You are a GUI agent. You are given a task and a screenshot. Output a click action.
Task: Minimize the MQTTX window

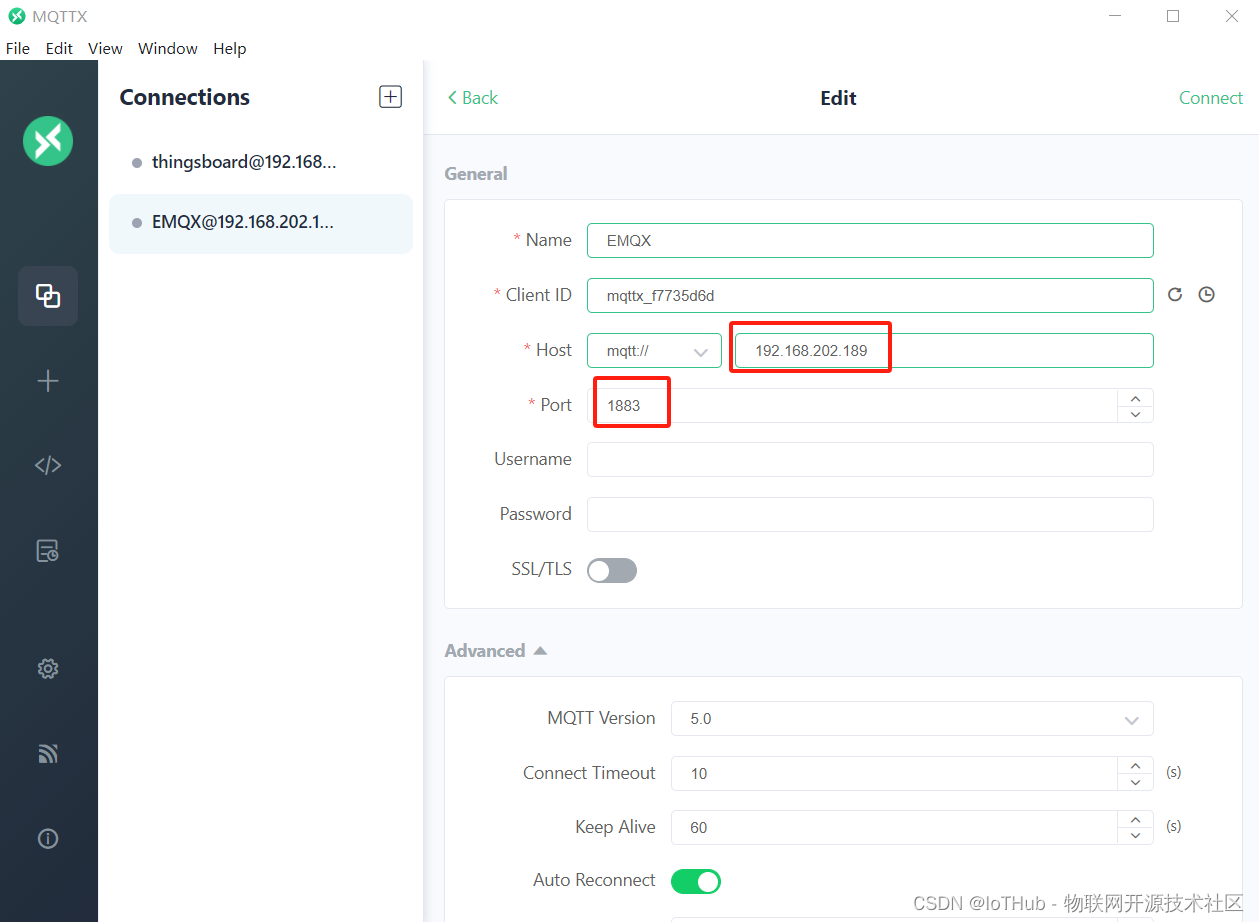coord(1115,16)
